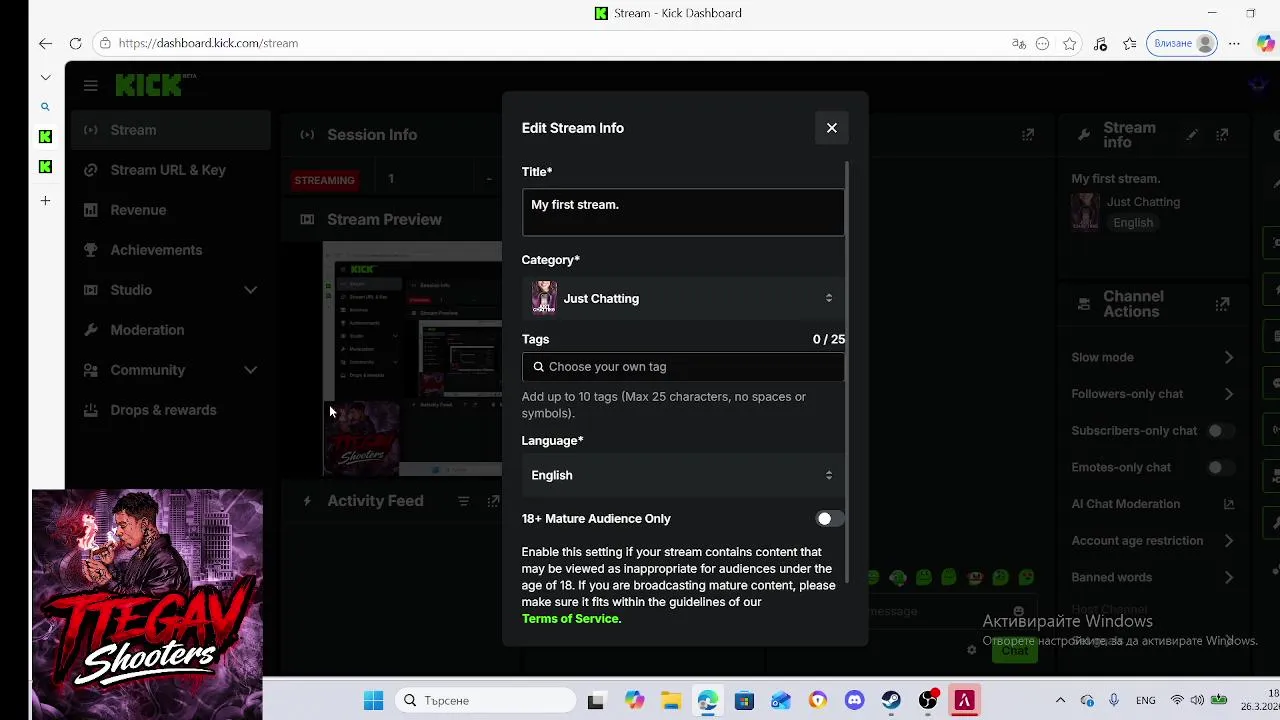Click the Just Chatting category thumbnail
This screenshot has height=720, width=1280.
[544, 298]
